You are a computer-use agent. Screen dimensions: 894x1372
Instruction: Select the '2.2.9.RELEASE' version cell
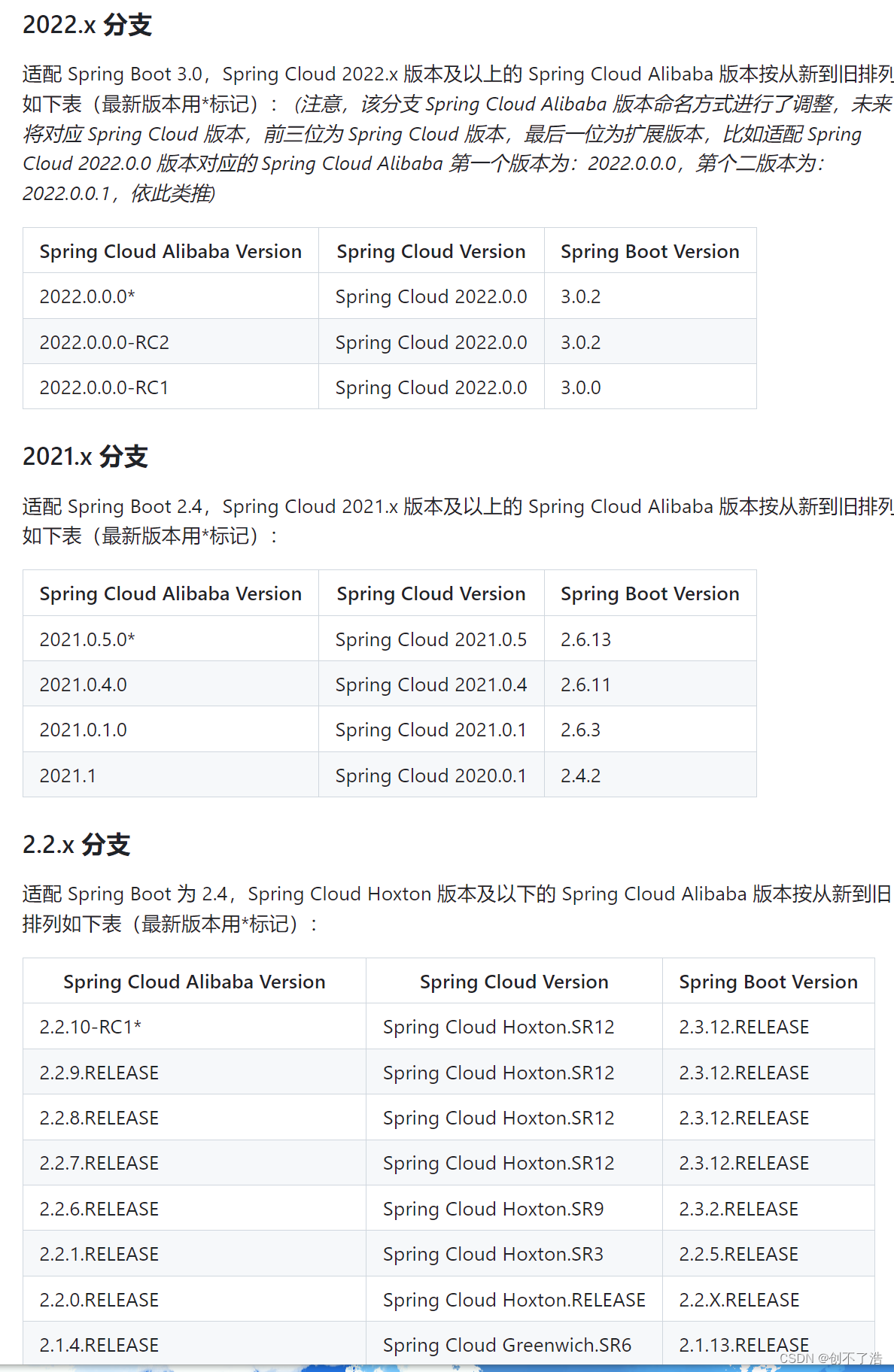tap(194, 1073)
